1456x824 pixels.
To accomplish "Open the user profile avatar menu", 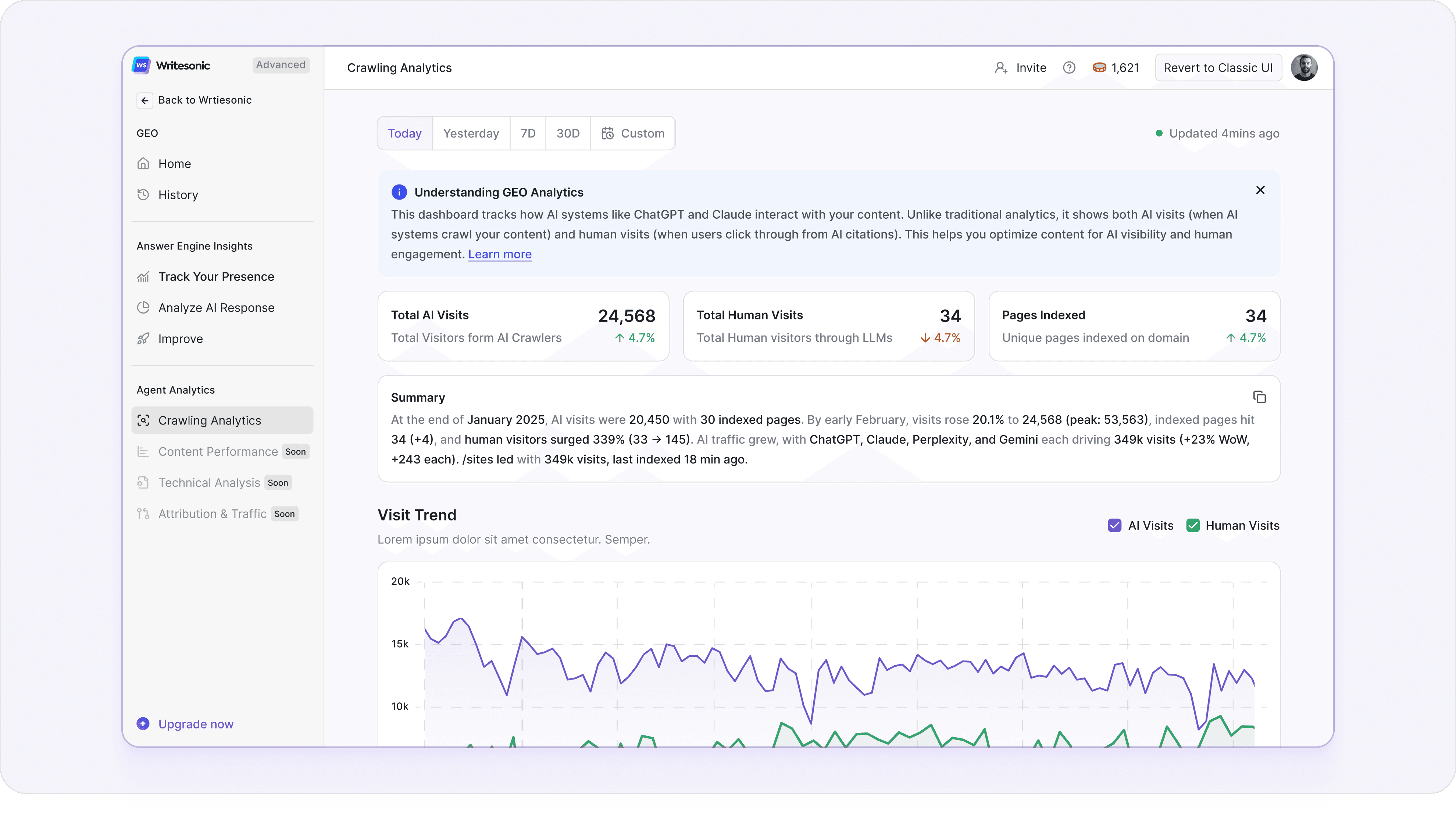I will 1304,68.
